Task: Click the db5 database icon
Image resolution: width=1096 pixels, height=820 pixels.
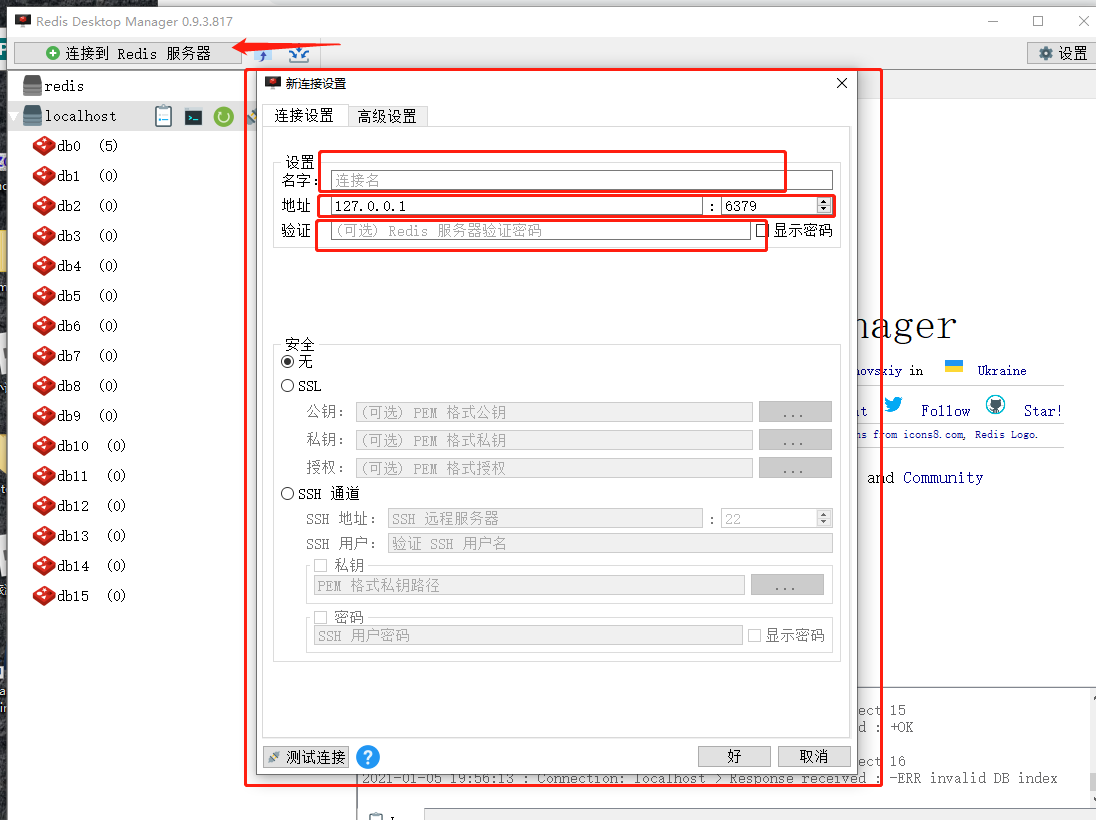Action: (x=44, y=296)
